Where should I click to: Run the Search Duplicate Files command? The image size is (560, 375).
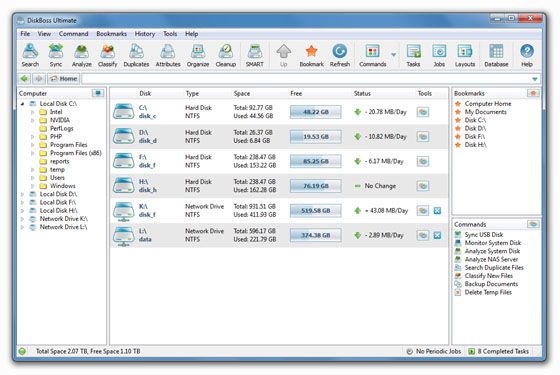pos(494,268)
